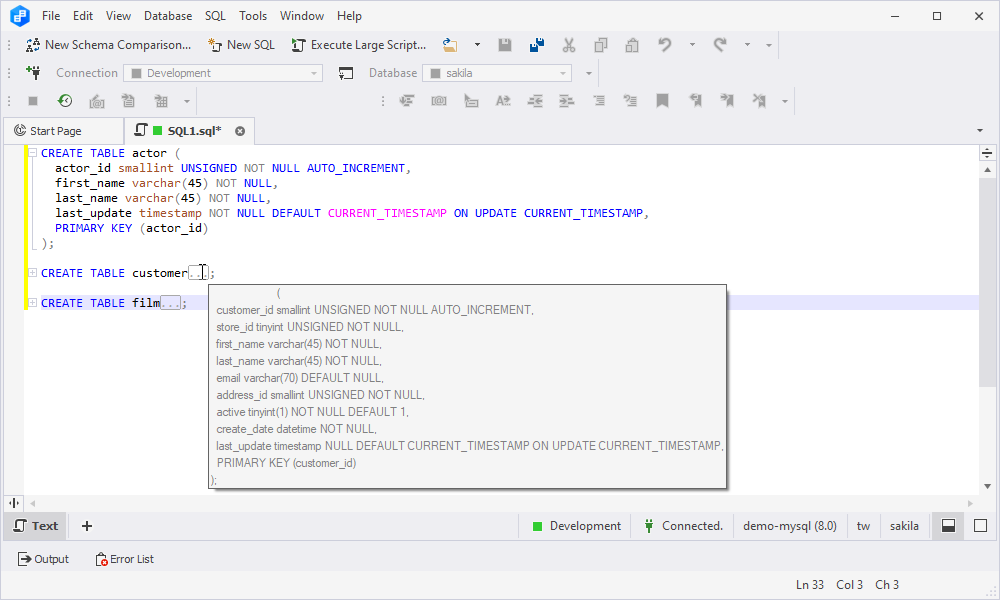This screenshot has width=1000, height=600.
Task: Click the vertical scrollbar up arrow
Action: click(987, 170)
